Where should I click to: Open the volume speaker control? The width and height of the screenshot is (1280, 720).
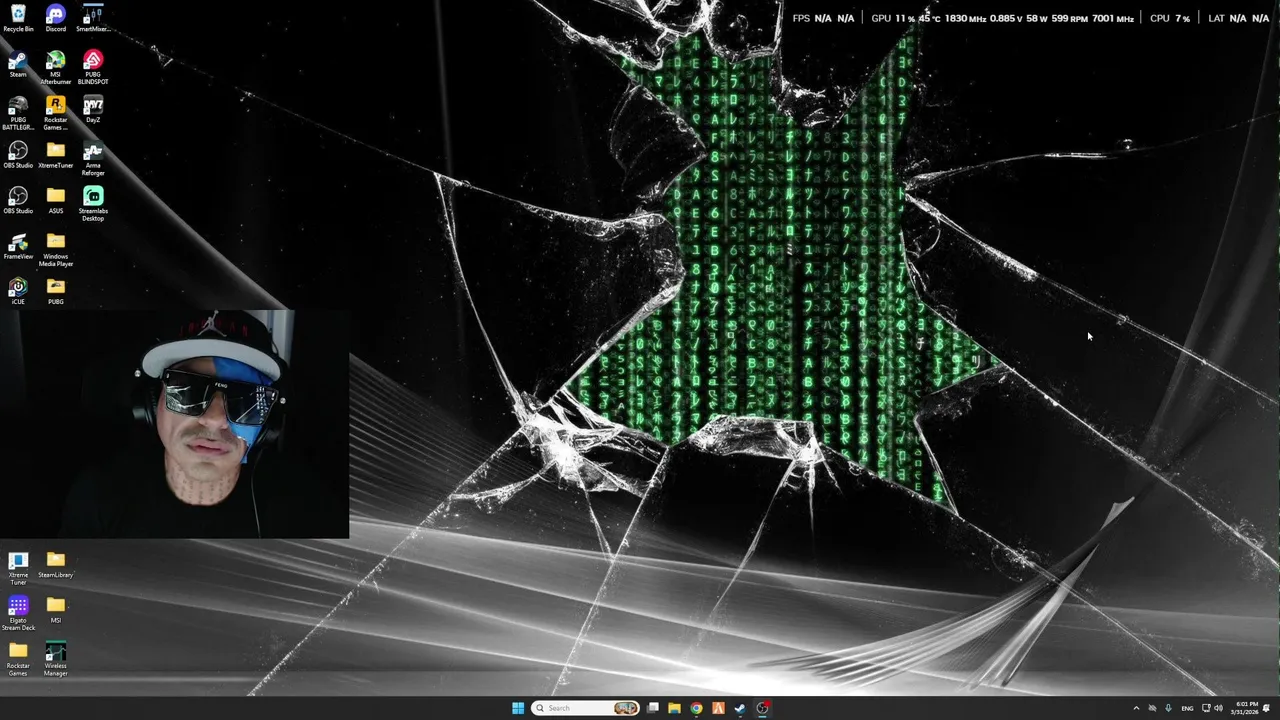click(x=1218, y=708)
